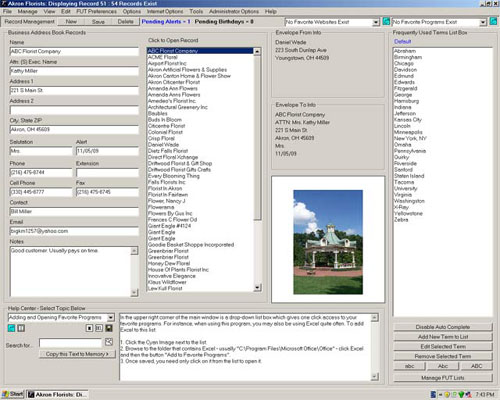The width and height of the screenshot is (500, 400).
Task: Click the New record button
Action: pos(71,22)
